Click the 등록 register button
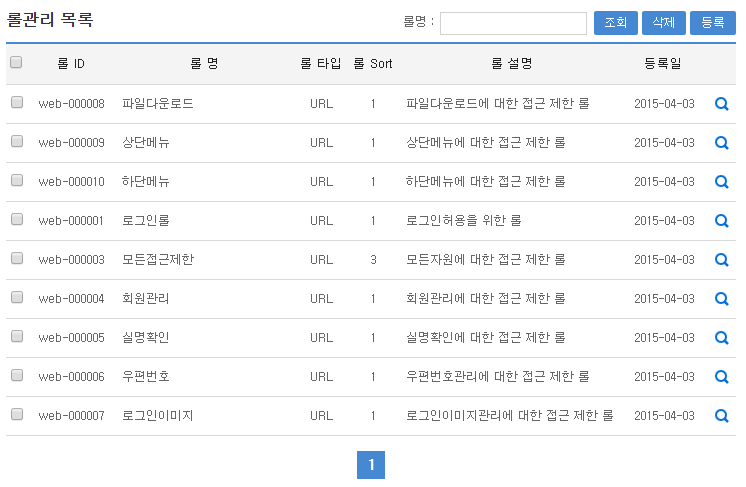Screen dimensions: 746x487 (712, 23)
